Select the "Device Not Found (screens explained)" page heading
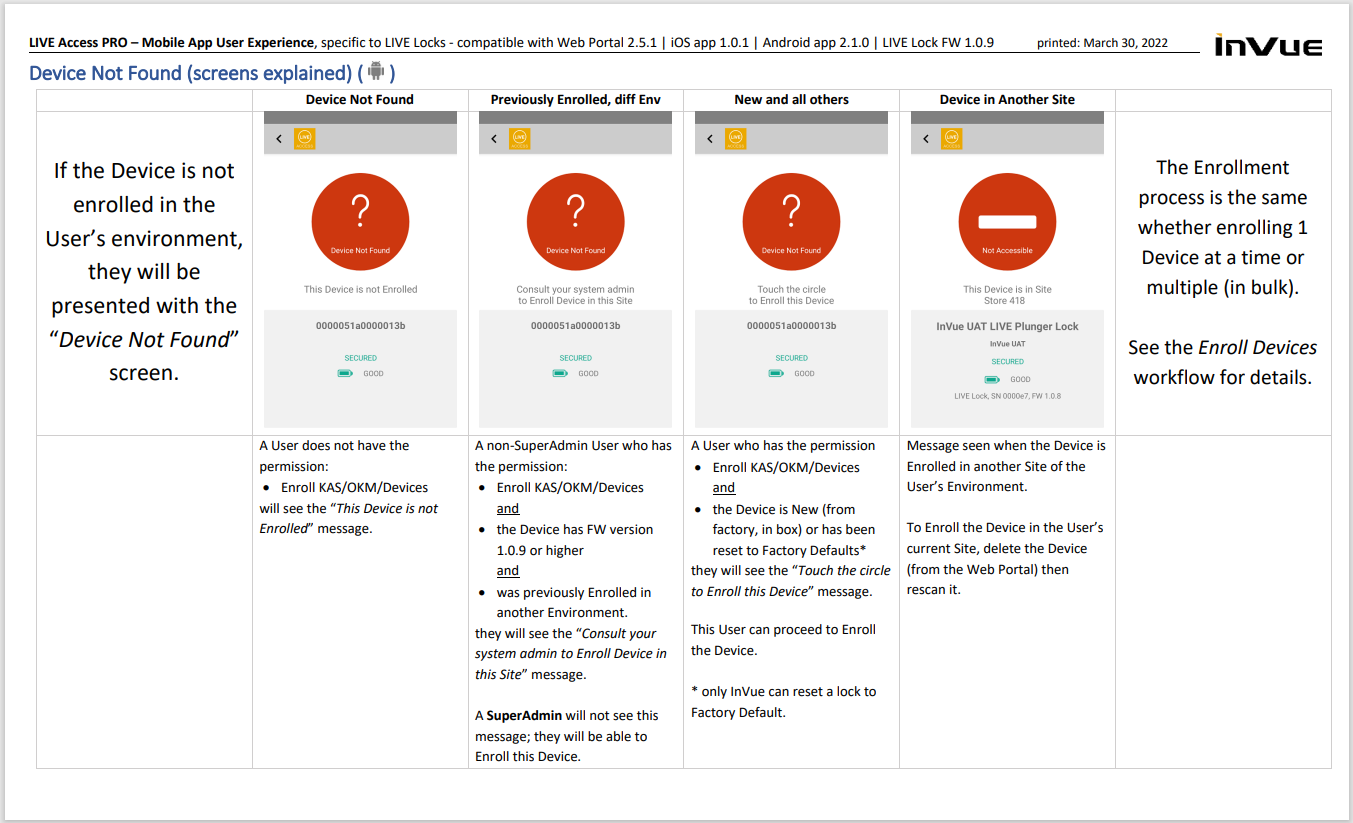Screen dimensions: 1353x823 tap(212, 73)
